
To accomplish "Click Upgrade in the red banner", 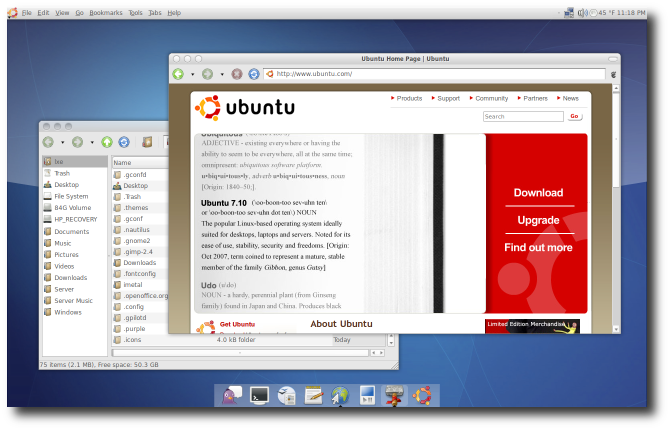I will coord(538,220).
